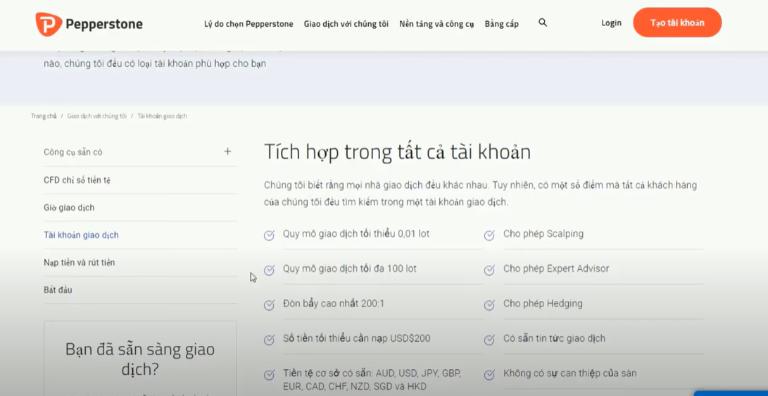Image resolution: width=768 pixels, height=396 pixels.
Task: Click the Login link
Action: point(611,23)
